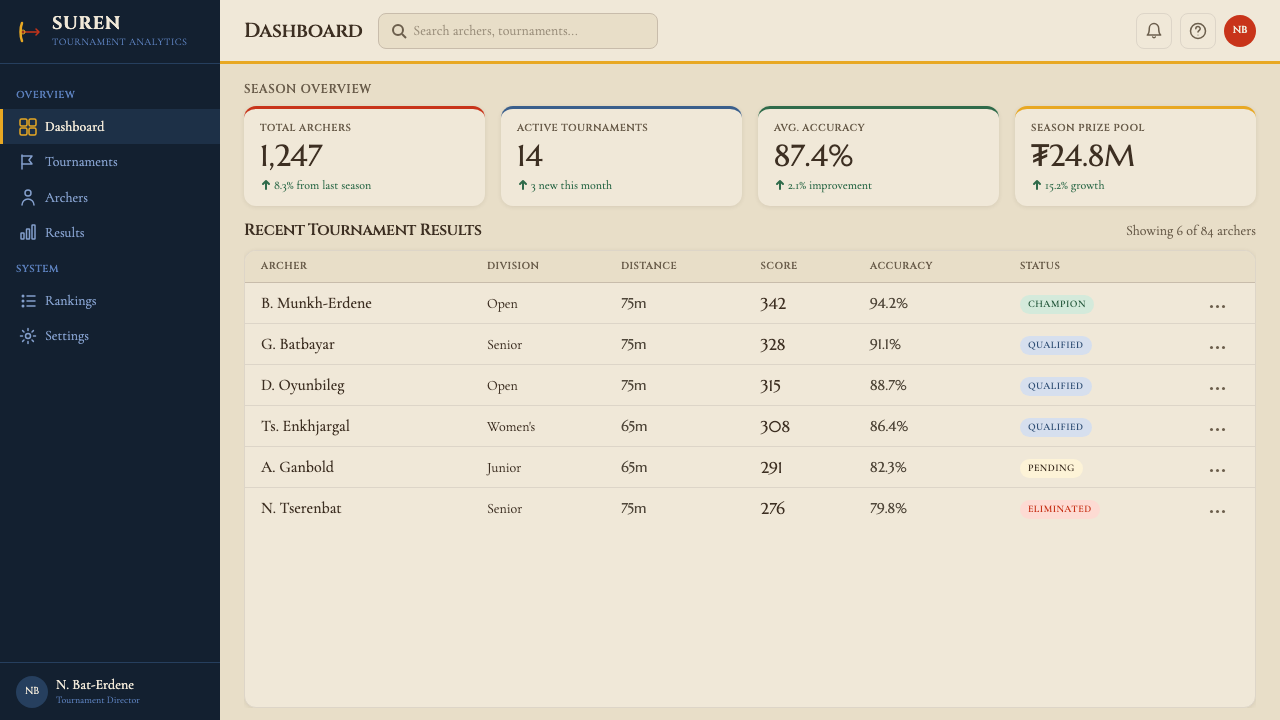The image size is (1280, 720).
Task: Click the Settings gear icon
Action: [x=28, y=336]
